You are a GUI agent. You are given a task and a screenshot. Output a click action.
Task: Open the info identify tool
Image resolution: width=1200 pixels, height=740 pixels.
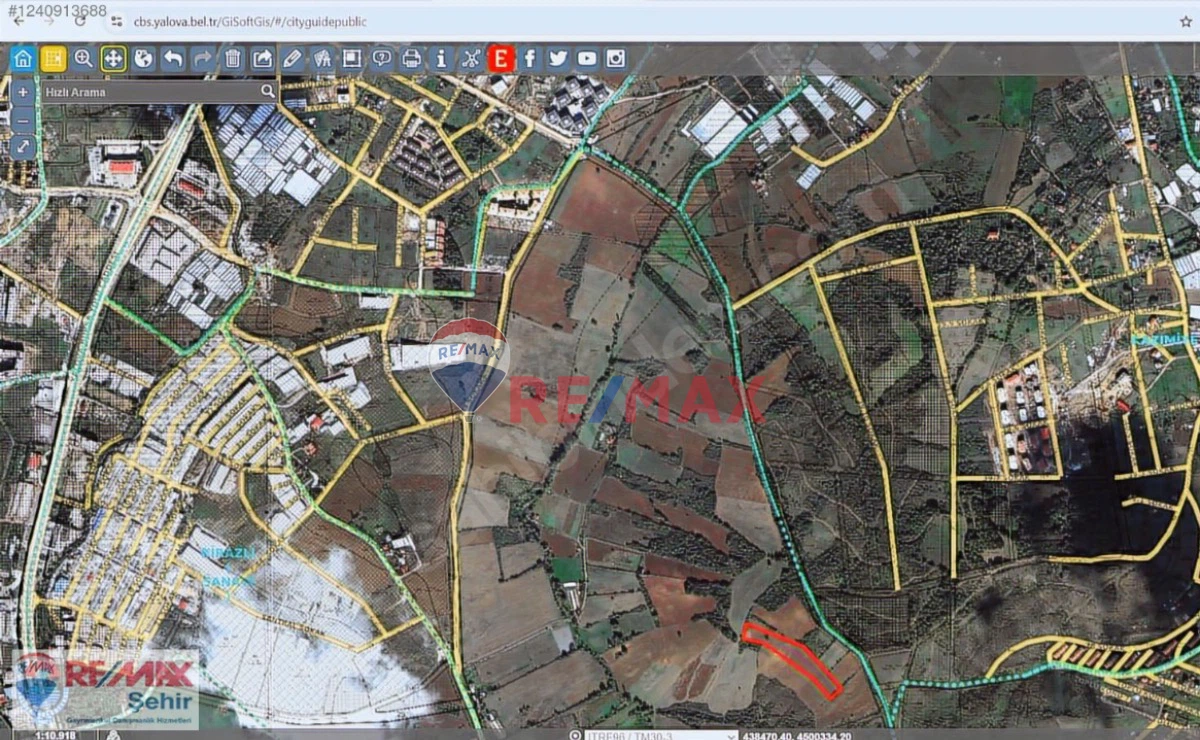[441, 59]
